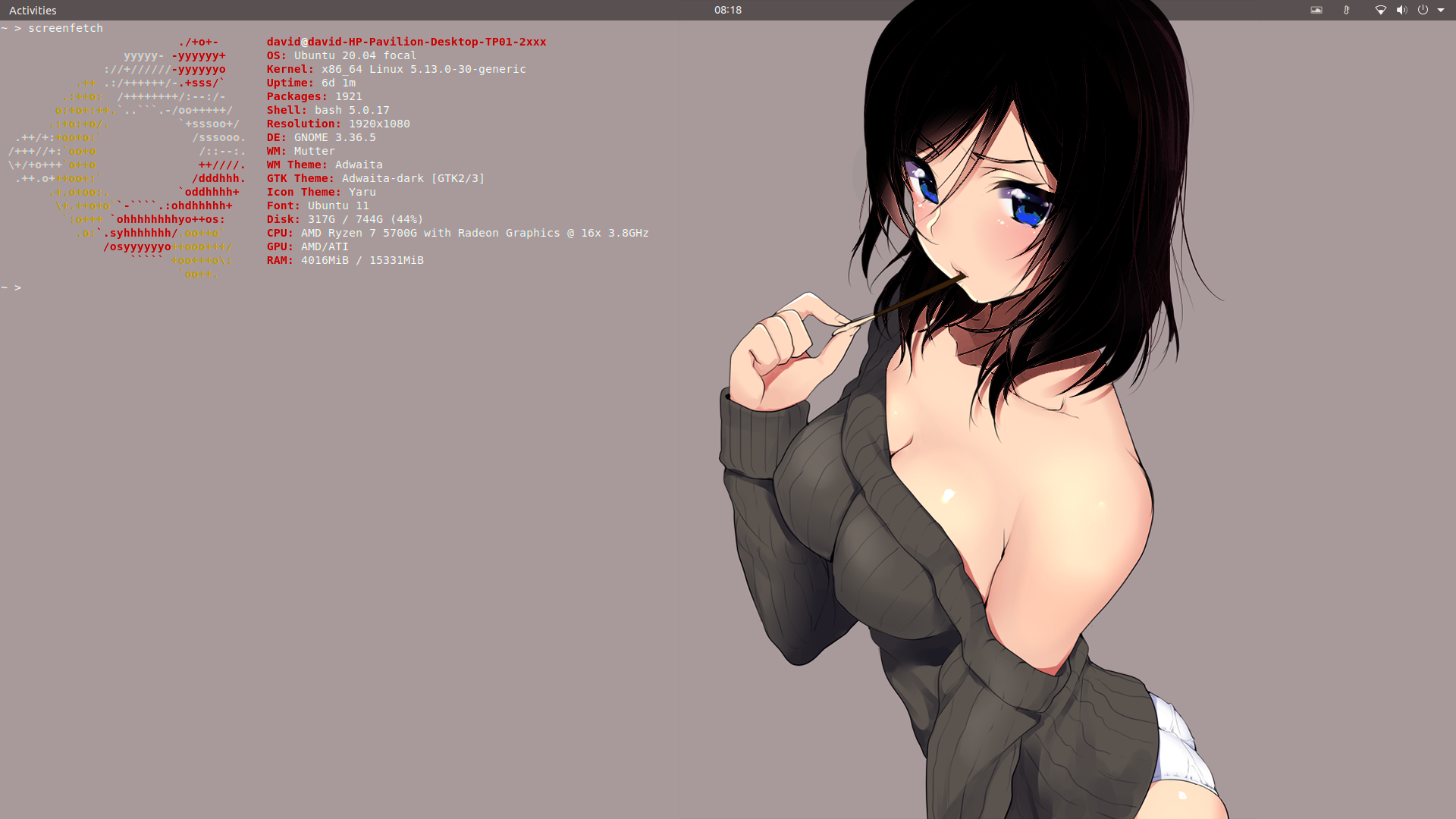Click the Kernel version line
Viewport: 1456px width, 819px height.
[x=396, y=69]
